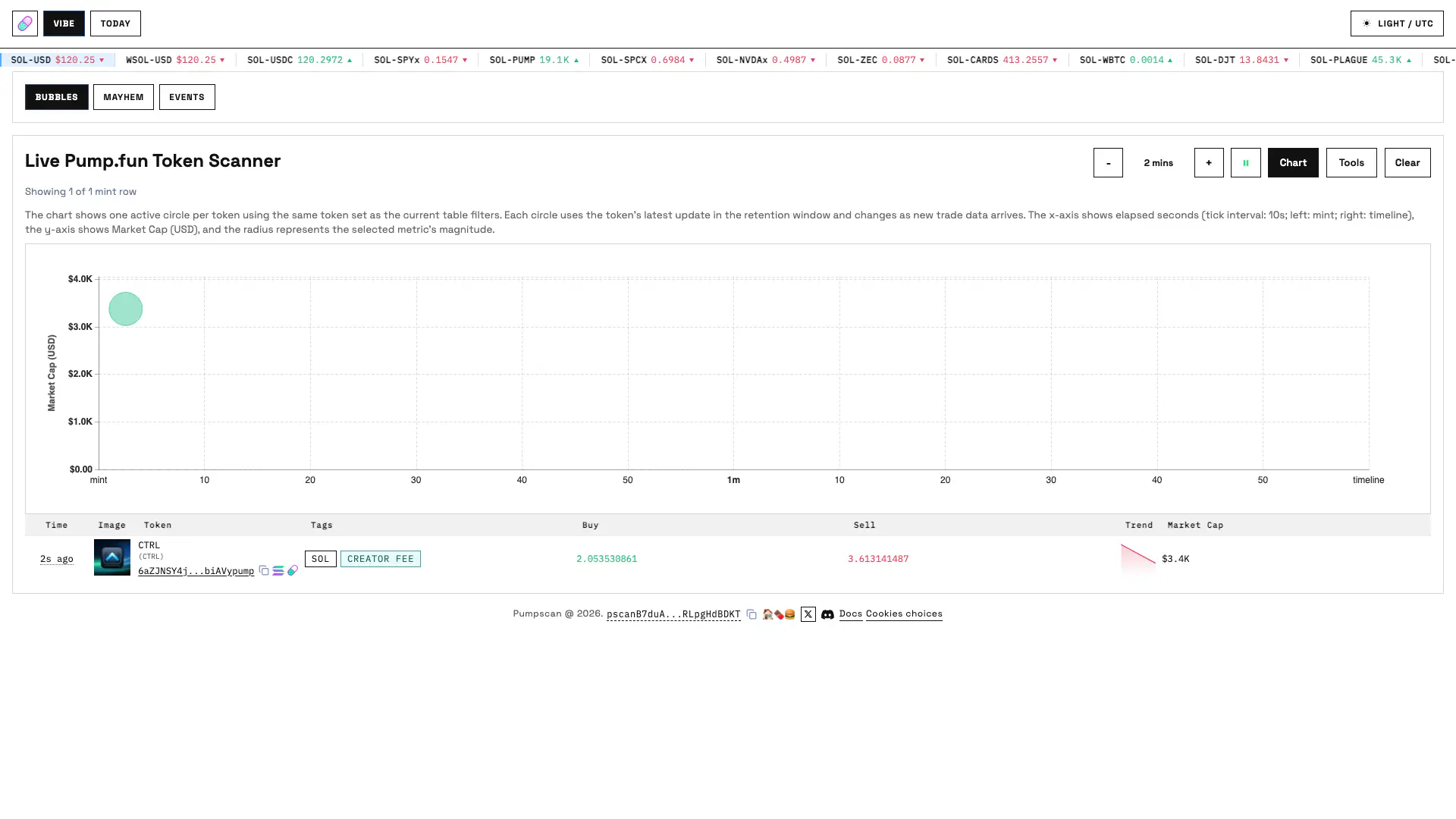Switch to the TODAY tab
Screen dimensions: 1456x819
pos(115,24)
